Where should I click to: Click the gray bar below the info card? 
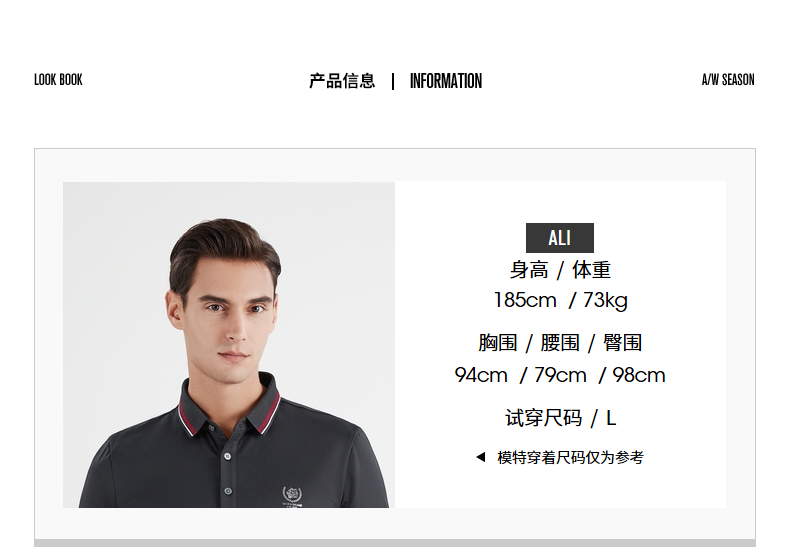coord(395,543)
